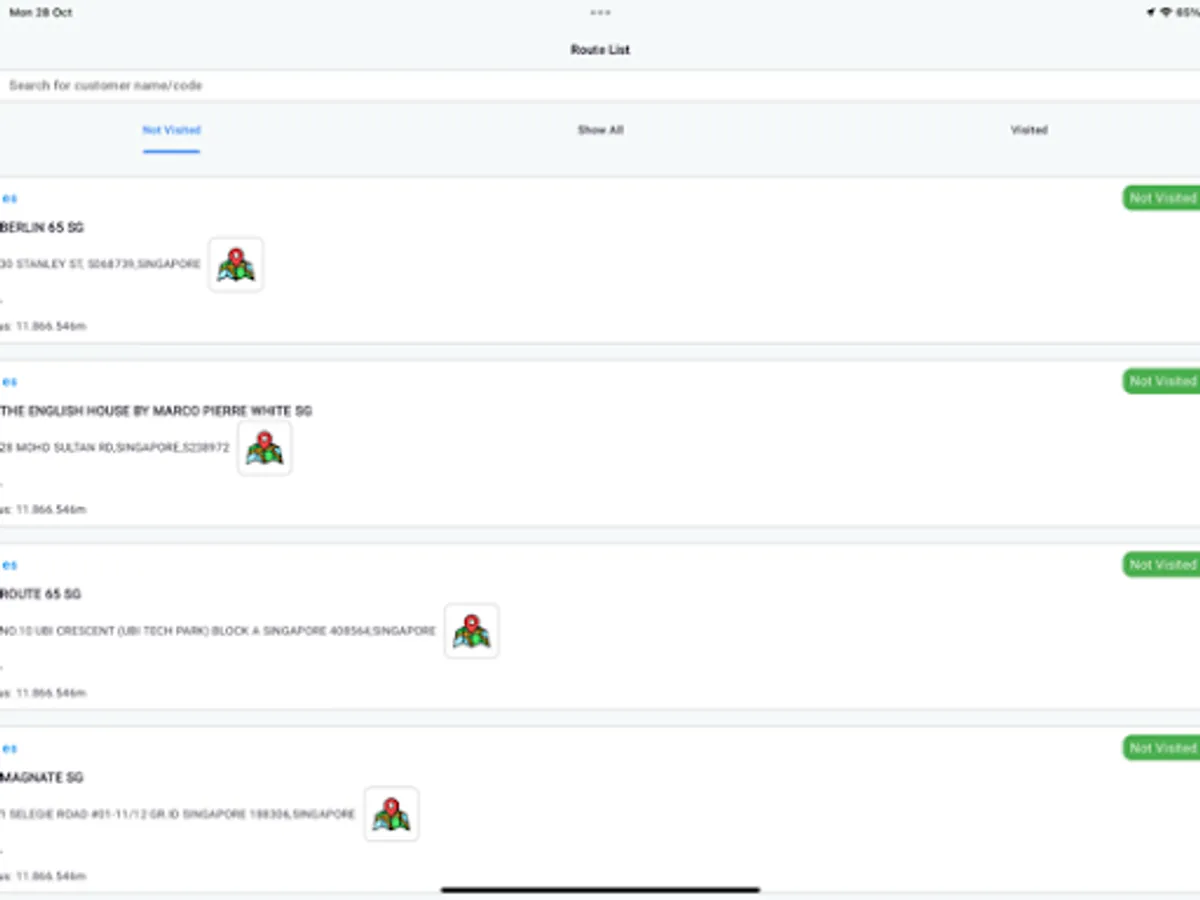Click Not Visited badge on BERLIN 65 SG

(x=1161, y=198)
